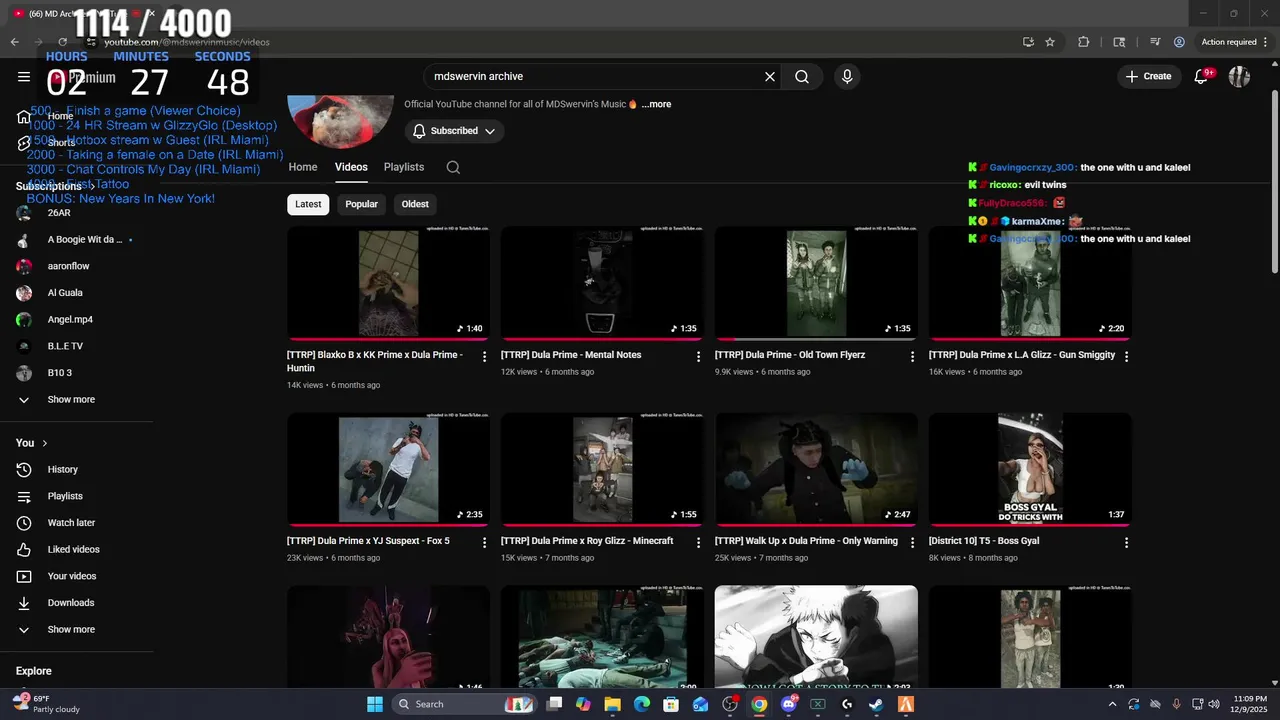Open the Al Guala subscription channel
Image resolution: width=1280 pixels, height=720 pixels.
pyautogui.click(x=65, y=293)
